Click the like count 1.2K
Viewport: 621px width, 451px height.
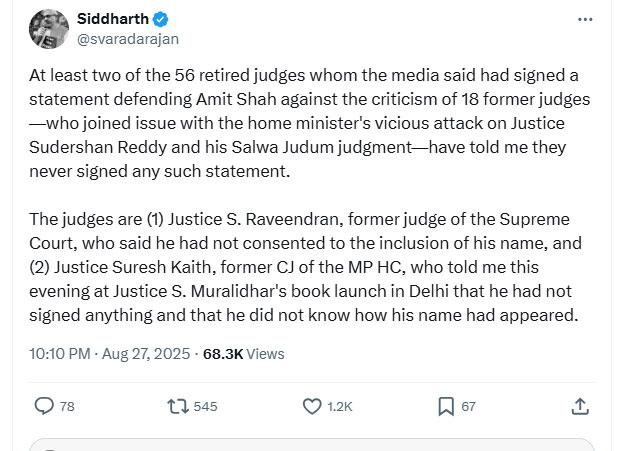pyautogui.click(x=340, y=407)
